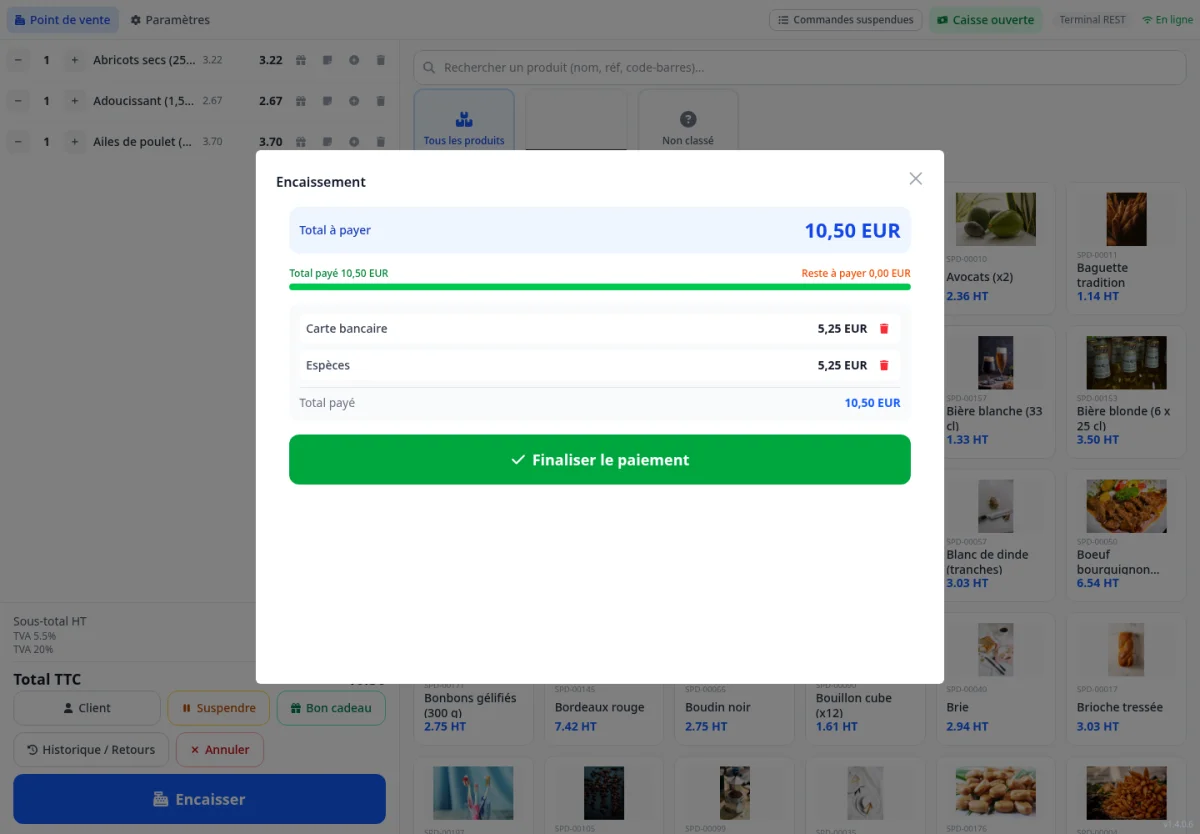Viewport: 1200px width, 834px height.
Task: Click the En ligne connection indicator
Action: [1167, 20]
